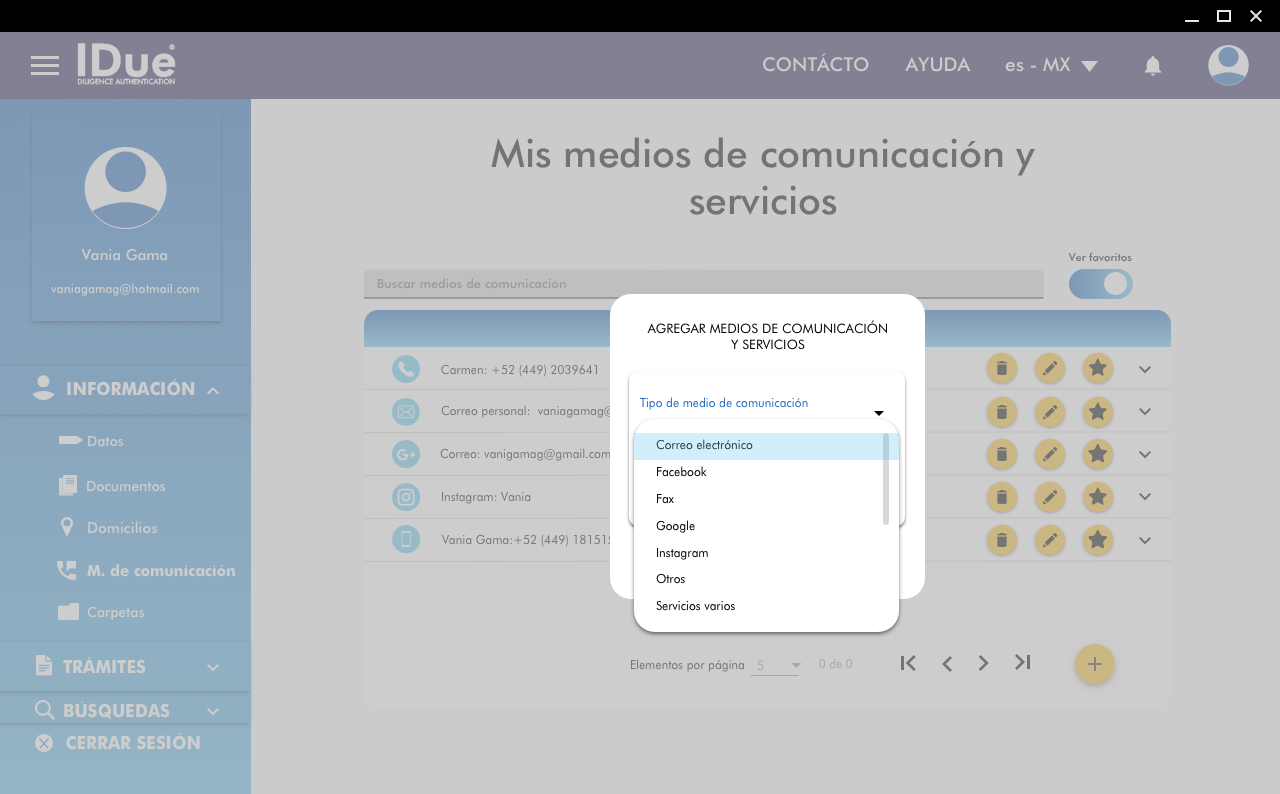Open the AYUDA link in header

tap(937, 65)
